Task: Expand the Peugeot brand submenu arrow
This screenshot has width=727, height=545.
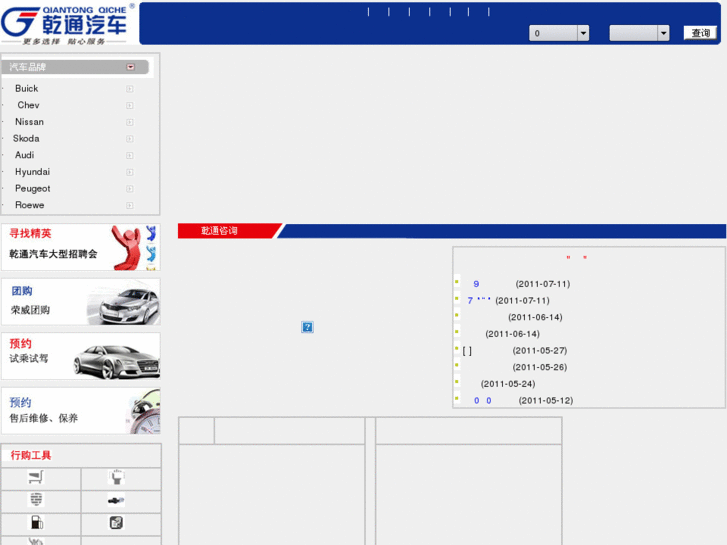Action: 130,189
